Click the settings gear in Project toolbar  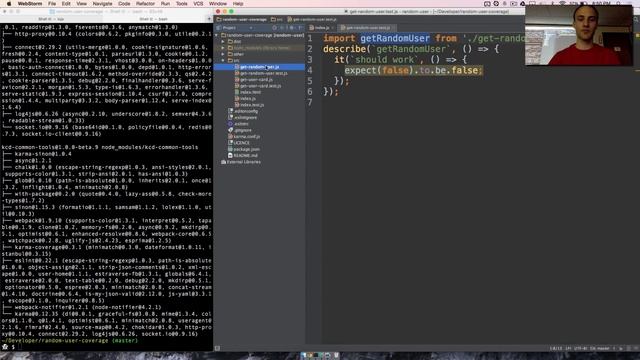[291, 28]
